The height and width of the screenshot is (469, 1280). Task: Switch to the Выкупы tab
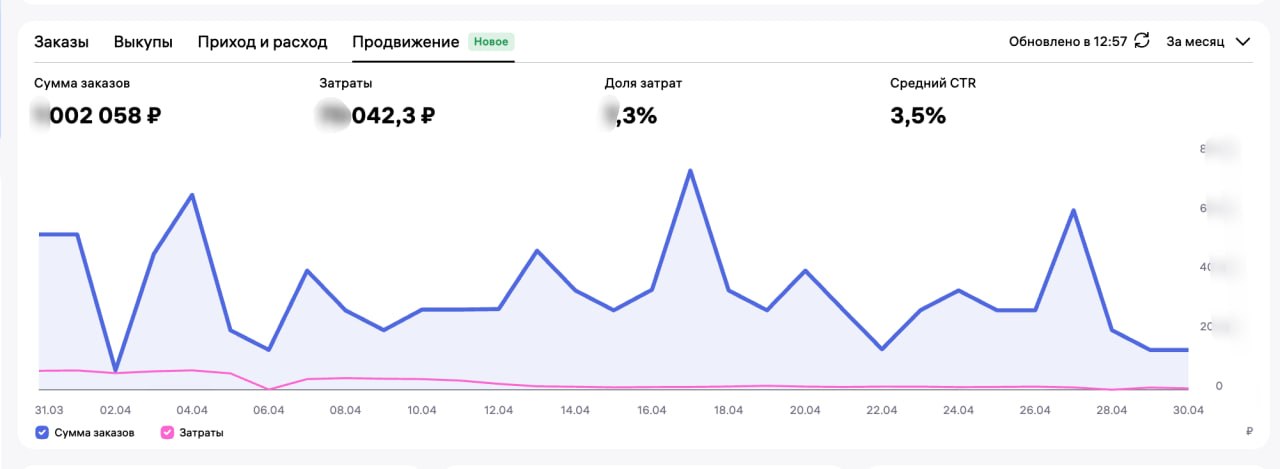point(143,42)
